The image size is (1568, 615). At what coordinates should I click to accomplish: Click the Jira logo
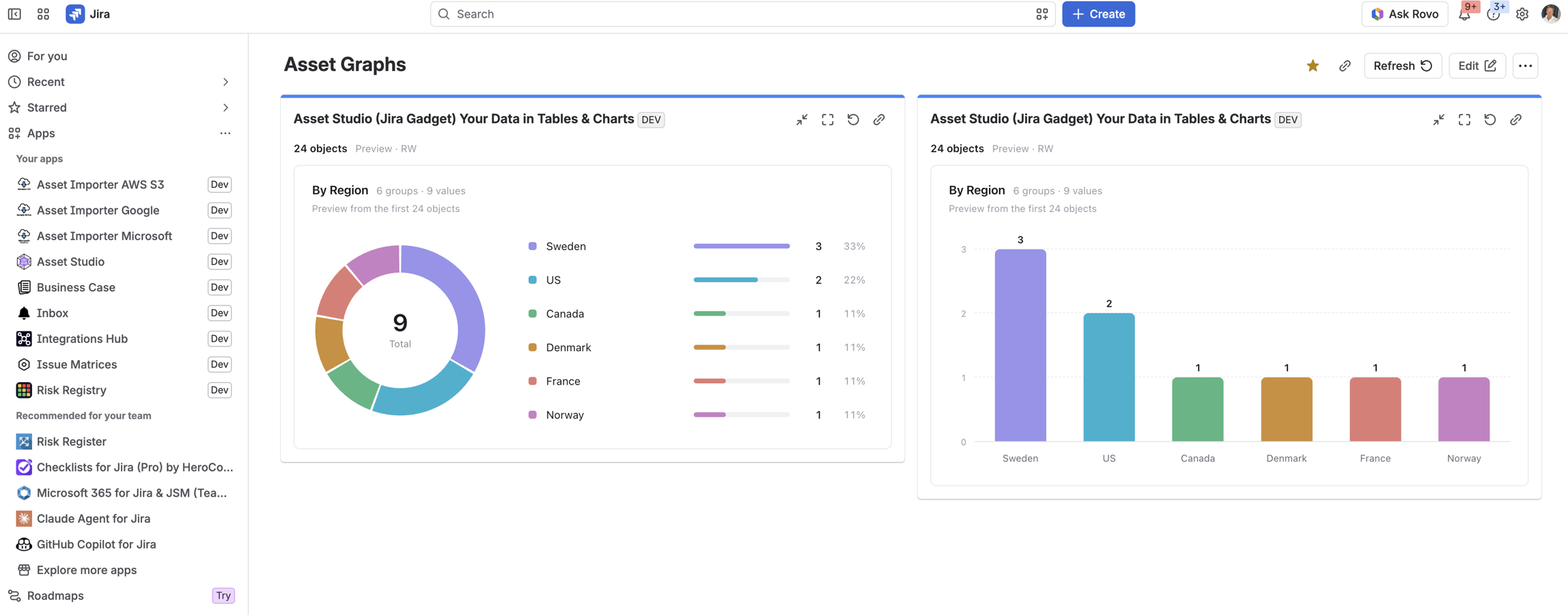(87, 14)
